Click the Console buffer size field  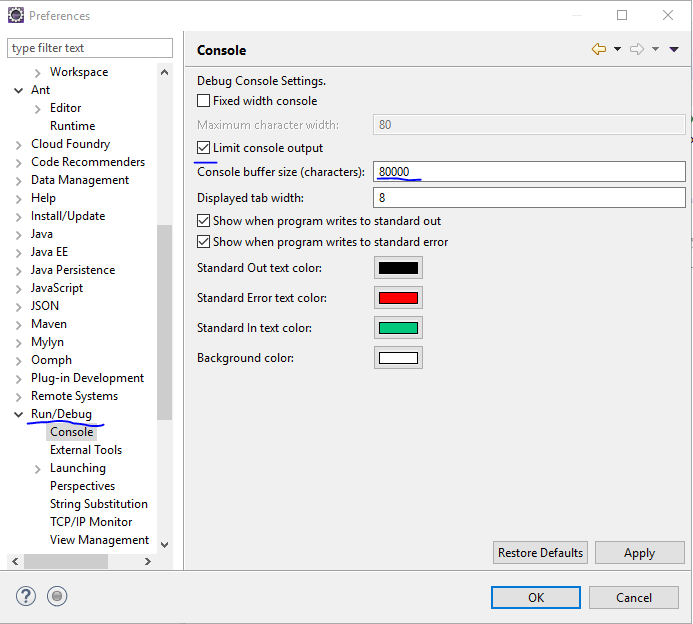(529, 172)
